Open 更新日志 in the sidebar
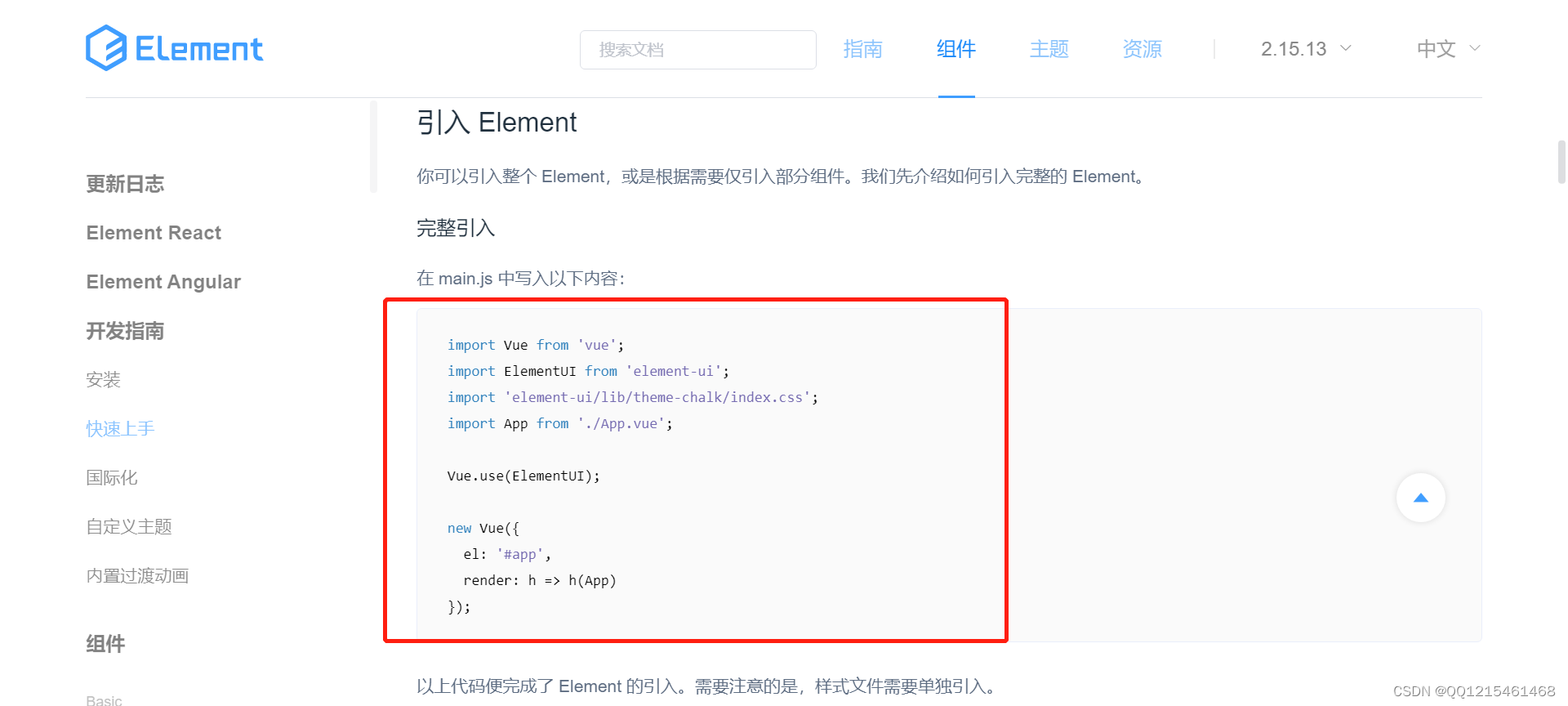Screen dimensions: 1568x706 [x=126, y=184]
